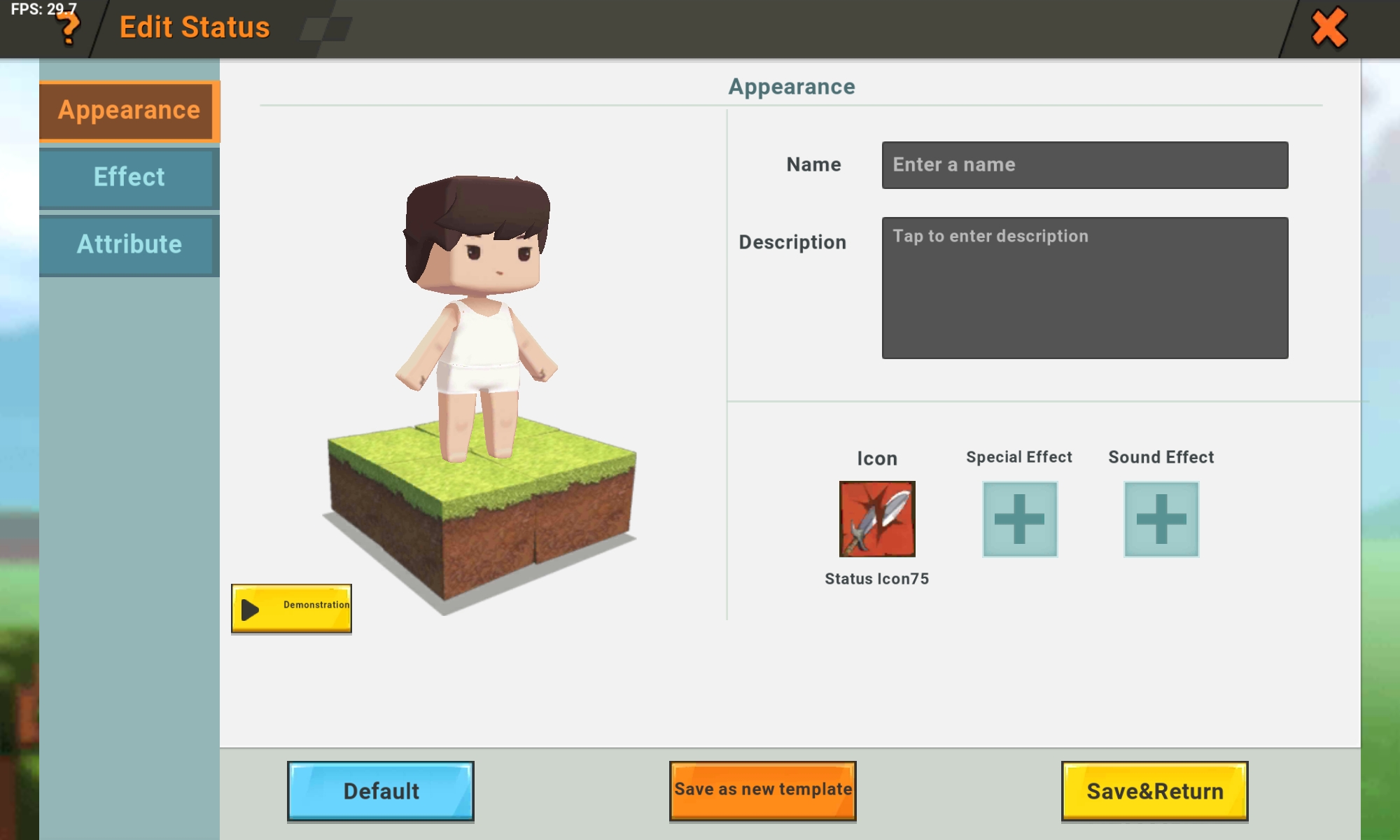Click Save as new template button

(x=762, y=789)
